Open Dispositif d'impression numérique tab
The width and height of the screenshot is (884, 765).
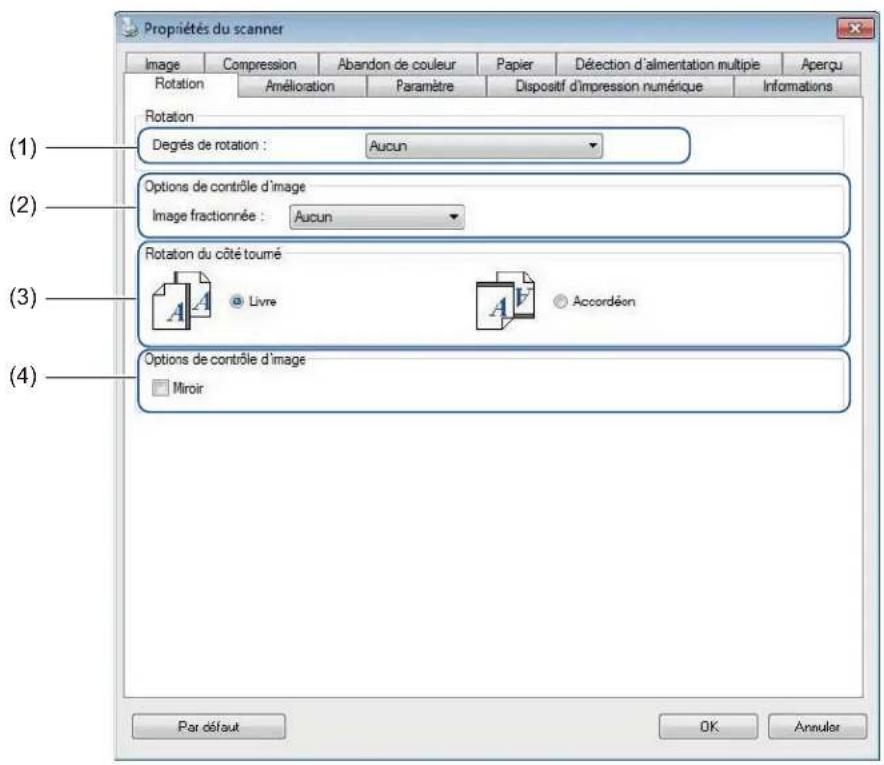(x=609, y=86)
